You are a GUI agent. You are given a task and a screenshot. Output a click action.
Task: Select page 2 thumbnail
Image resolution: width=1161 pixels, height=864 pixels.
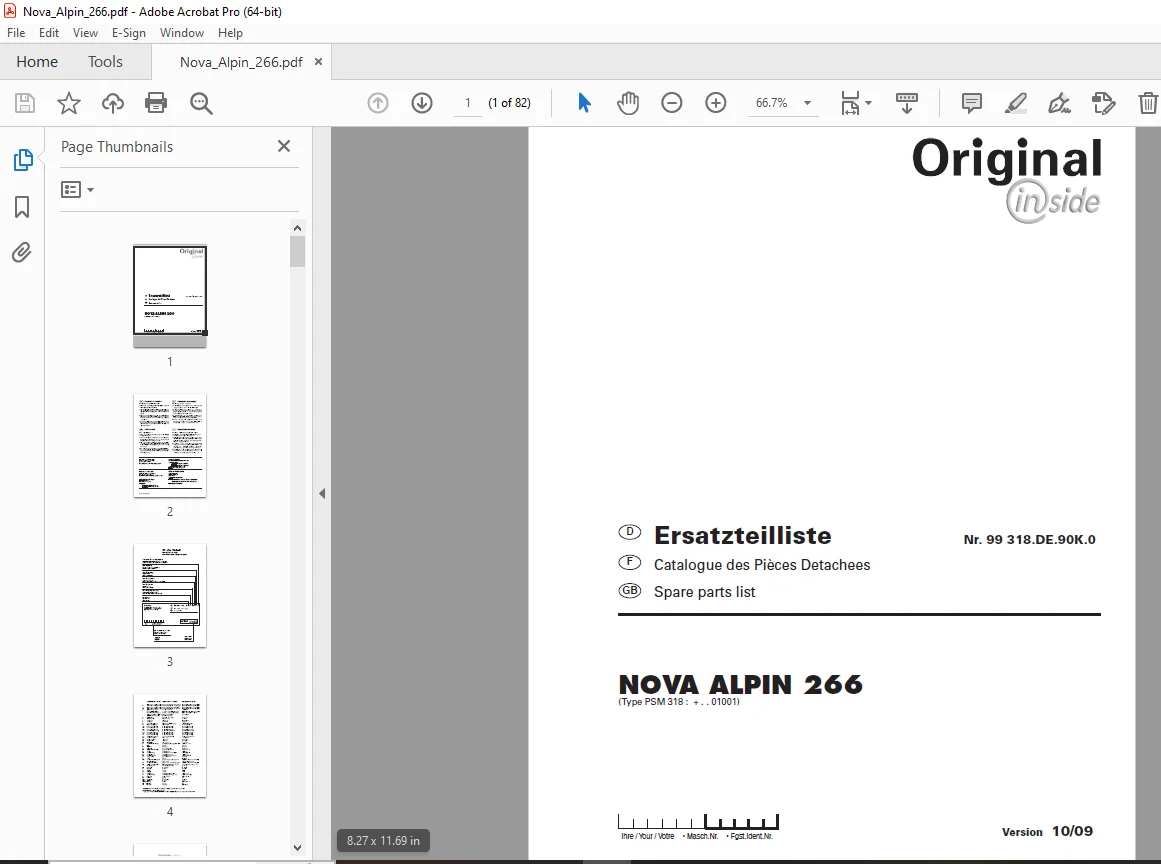click(x=170, y=446)
